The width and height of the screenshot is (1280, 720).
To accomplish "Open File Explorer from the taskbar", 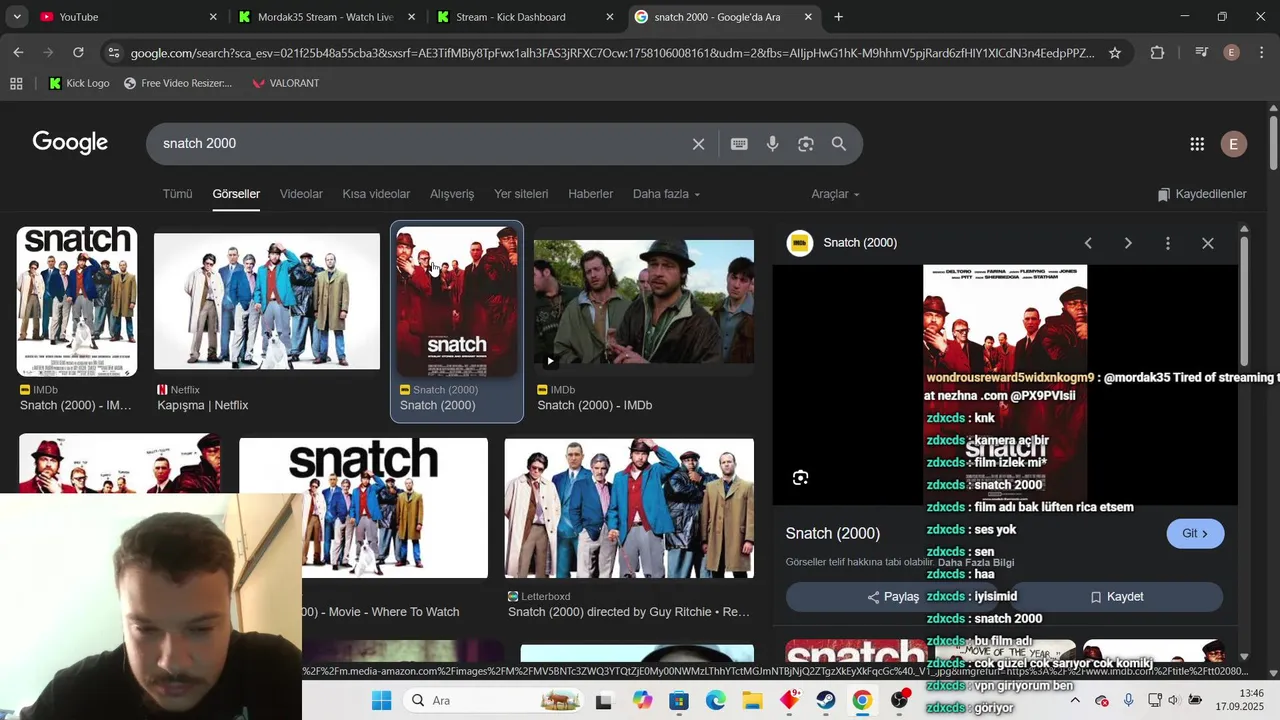I will [x=752, y=701].
